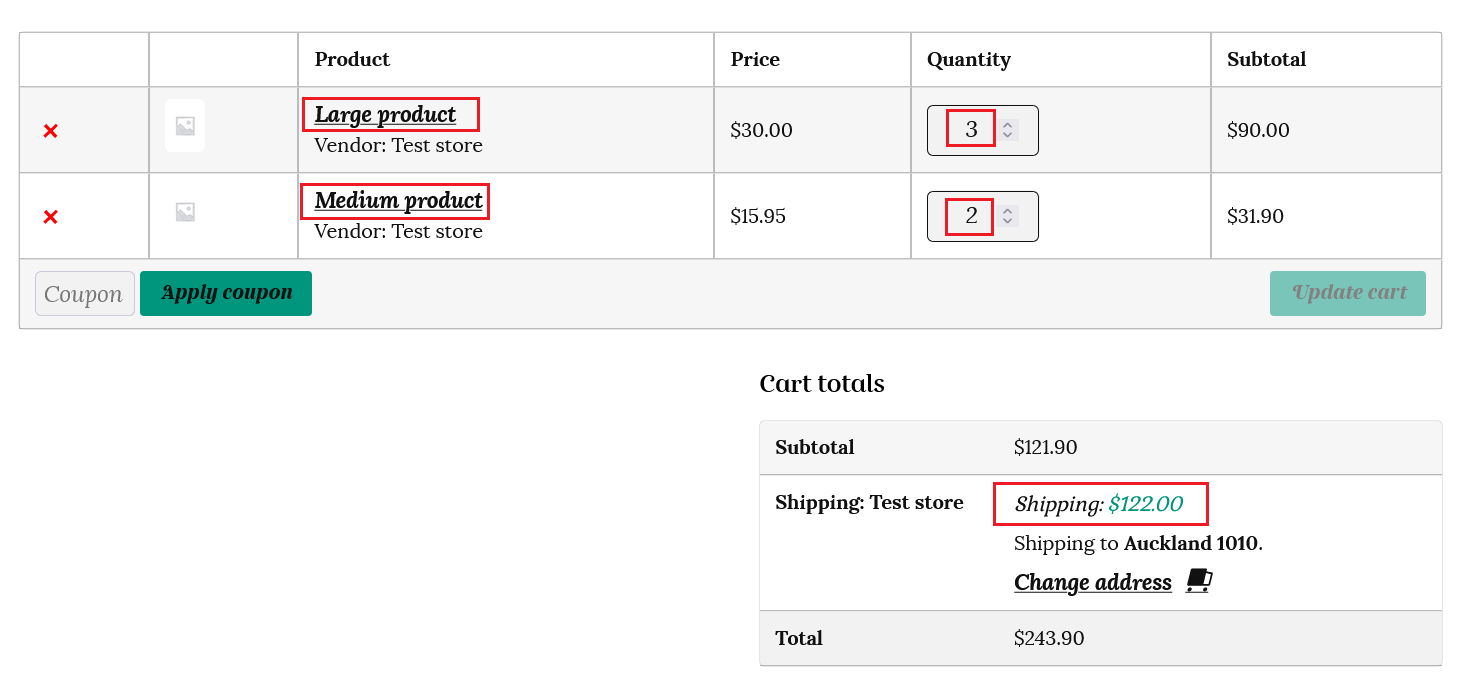Decrease Medium product quantity with down arrow
Image resolution: width=1466 pixels, height=677 pixels.
[1008, 221]
